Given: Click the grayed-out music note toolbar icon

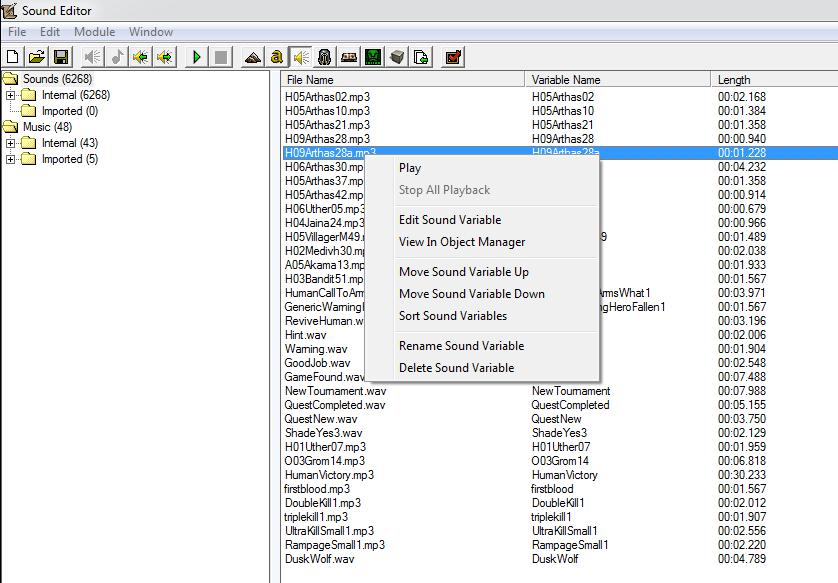Looking at the screenshot, I should 117,57.
